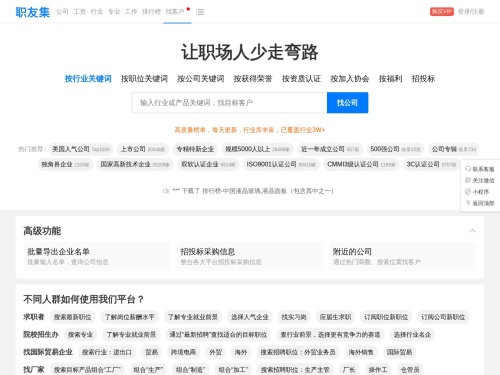
Task: Open 工资 in top navigation
Action: tap(79, 12)
